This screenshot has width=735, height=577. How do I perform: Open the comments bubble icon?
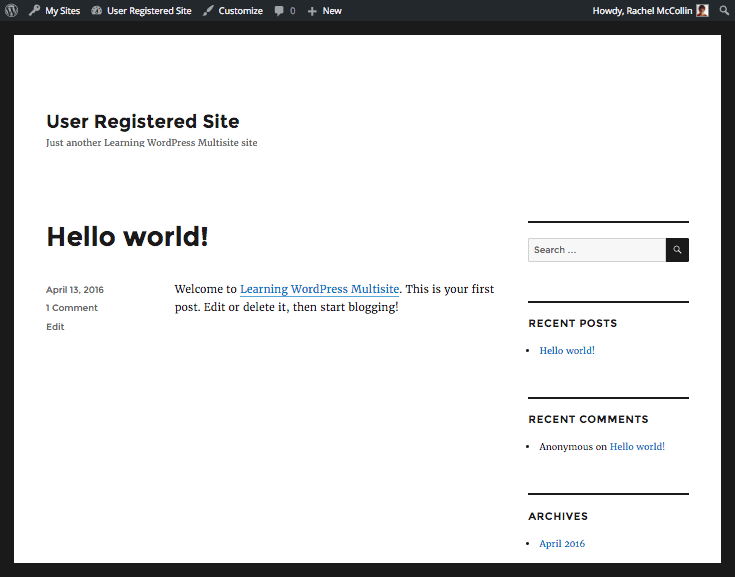279,11
